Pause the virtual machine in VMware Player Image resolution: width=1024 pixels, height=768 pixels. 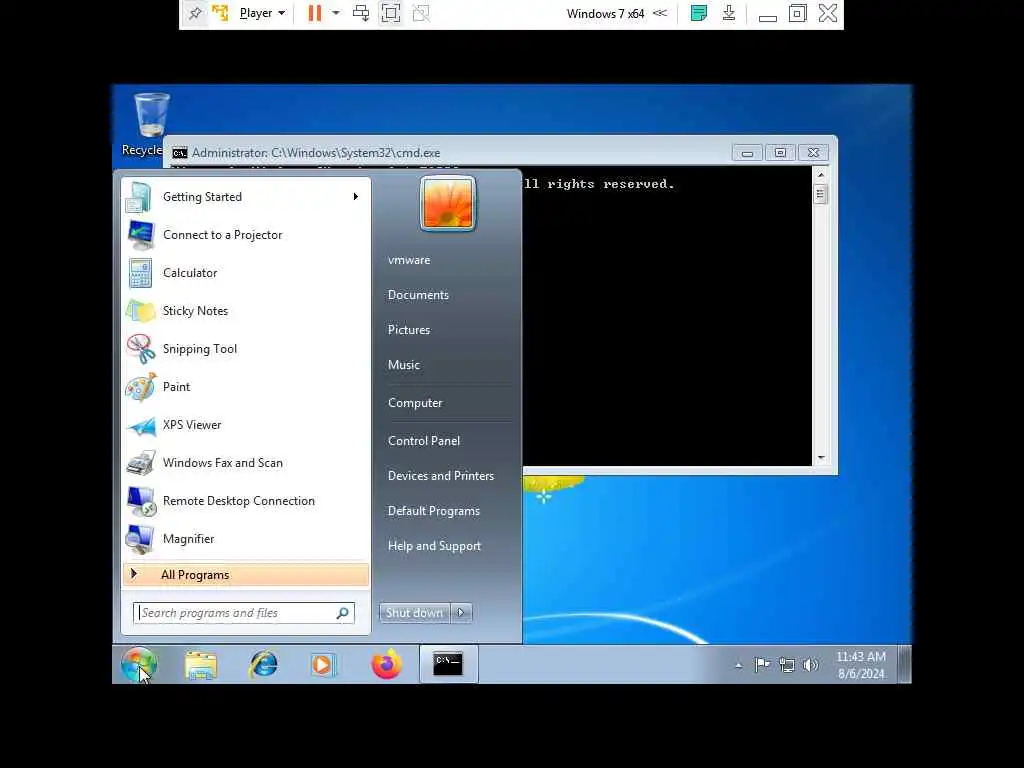[315, 13]
